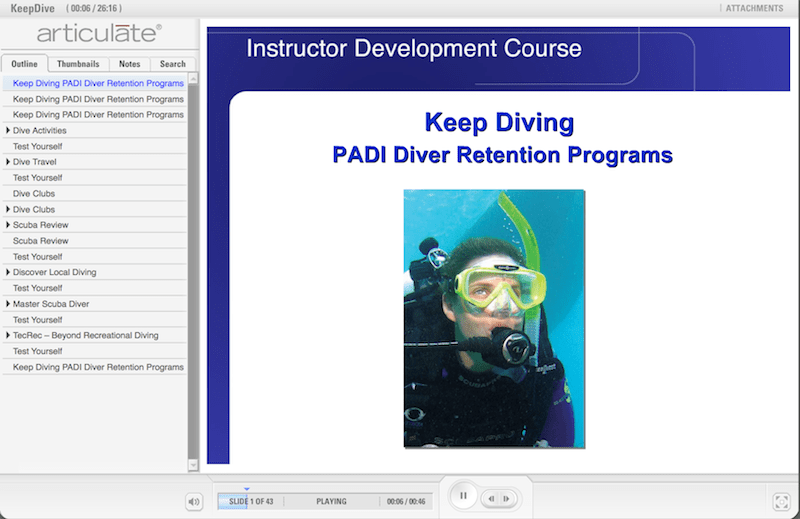Open Test Yourself below Dive Travel
The image size is (800, 519).
[x=95, y=178]
